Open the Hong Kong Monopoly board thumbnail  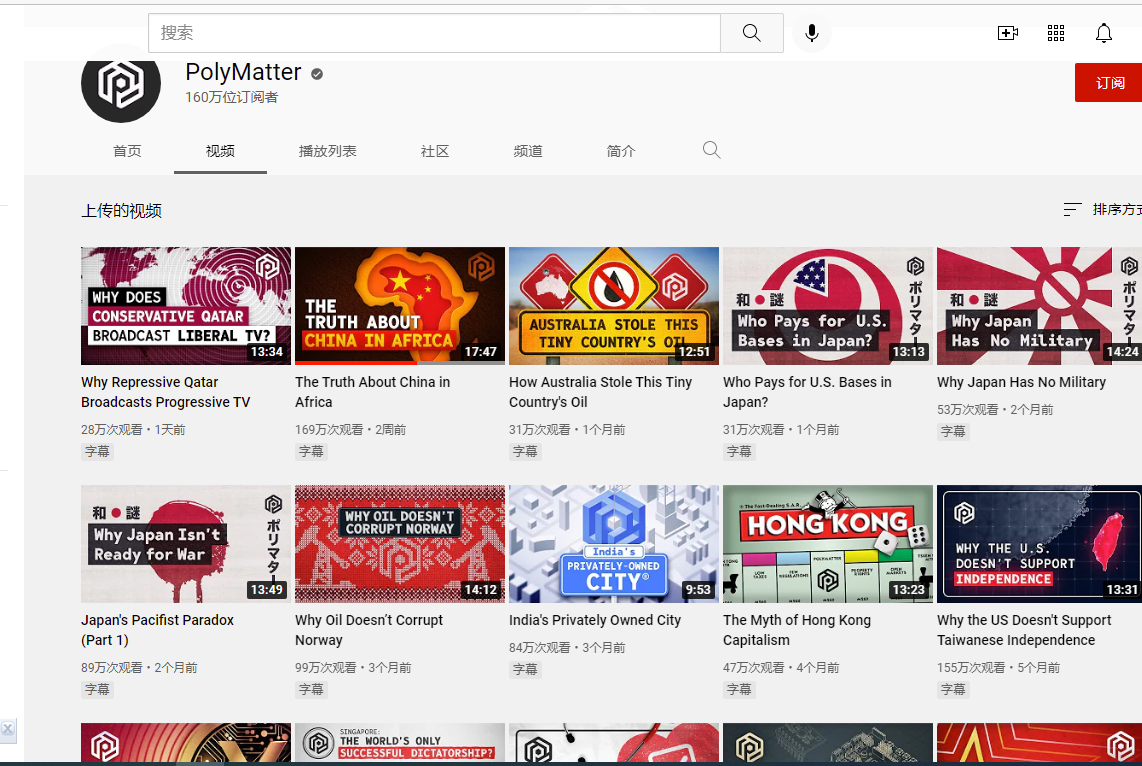point(828,544)
